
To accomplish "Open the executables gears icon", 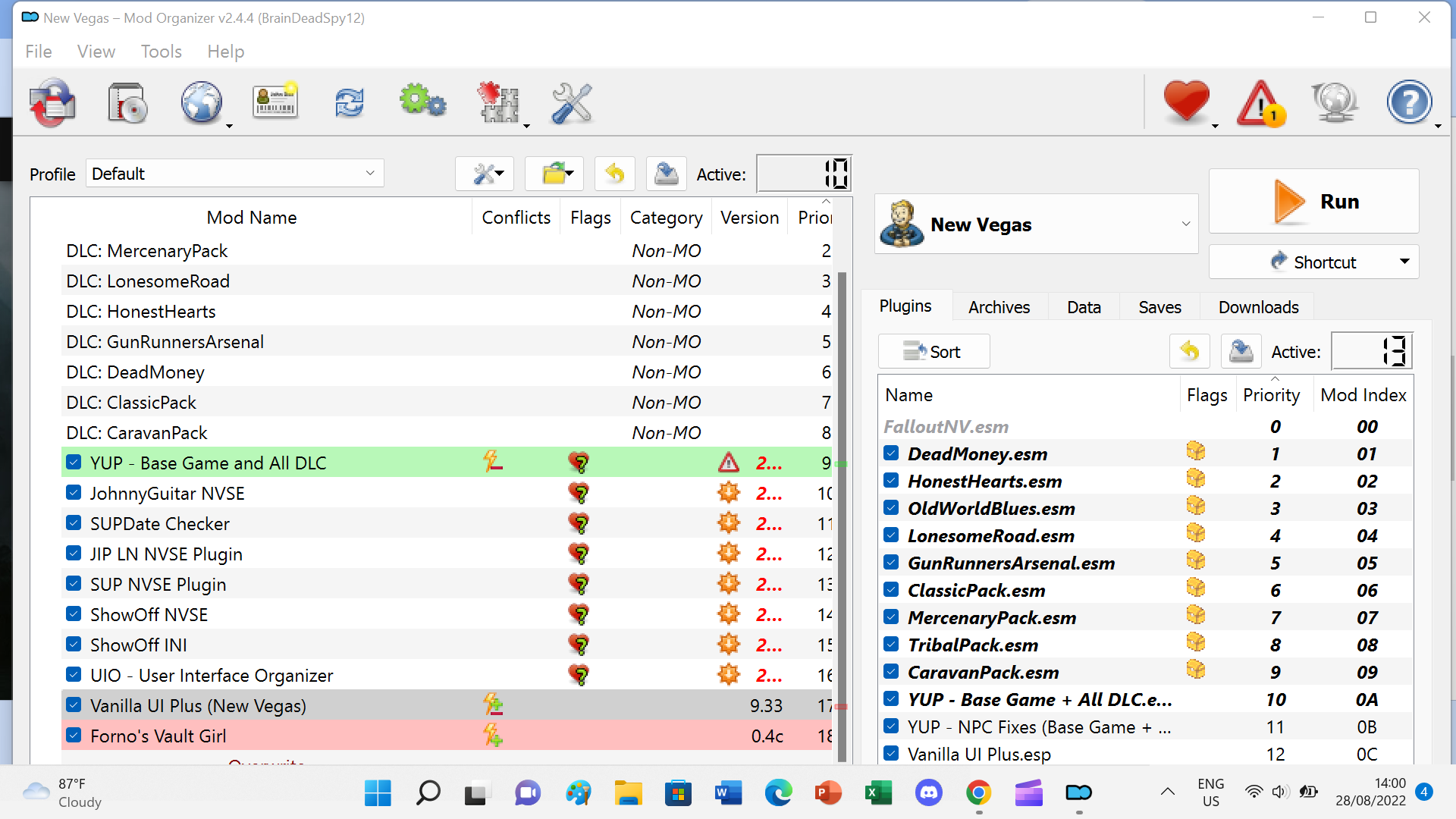I will (423, 102).
